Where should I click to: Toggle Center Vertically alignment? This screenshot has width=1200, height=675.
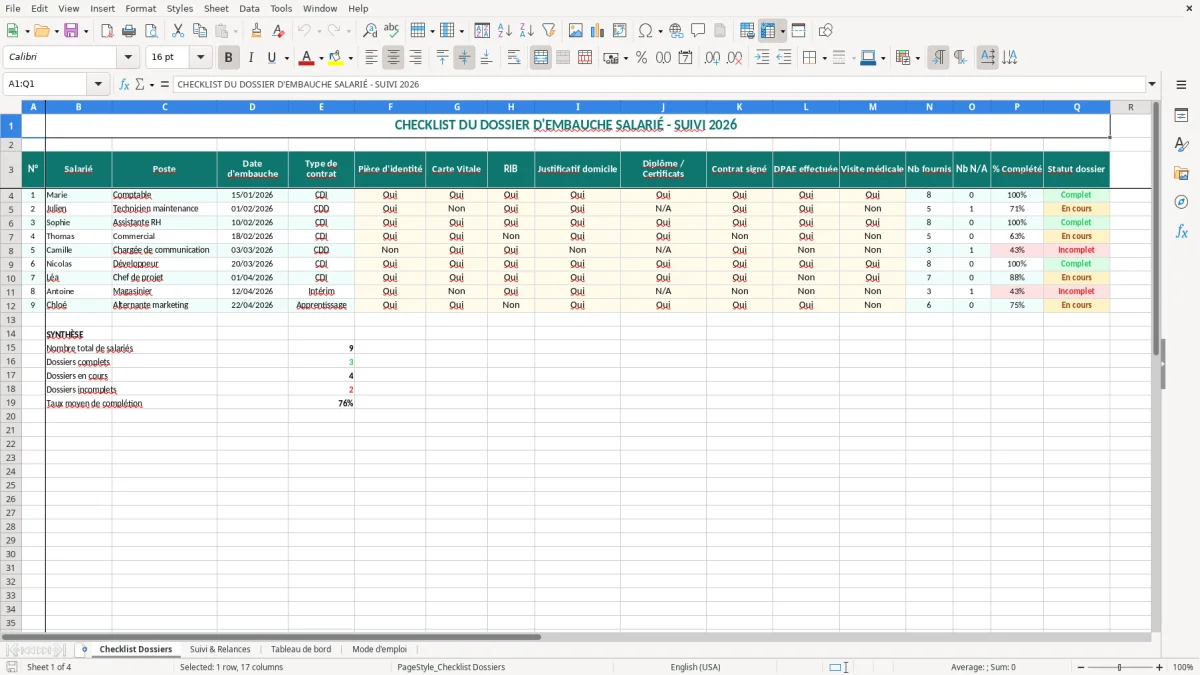pyautogui.click(x=465, y=58)
